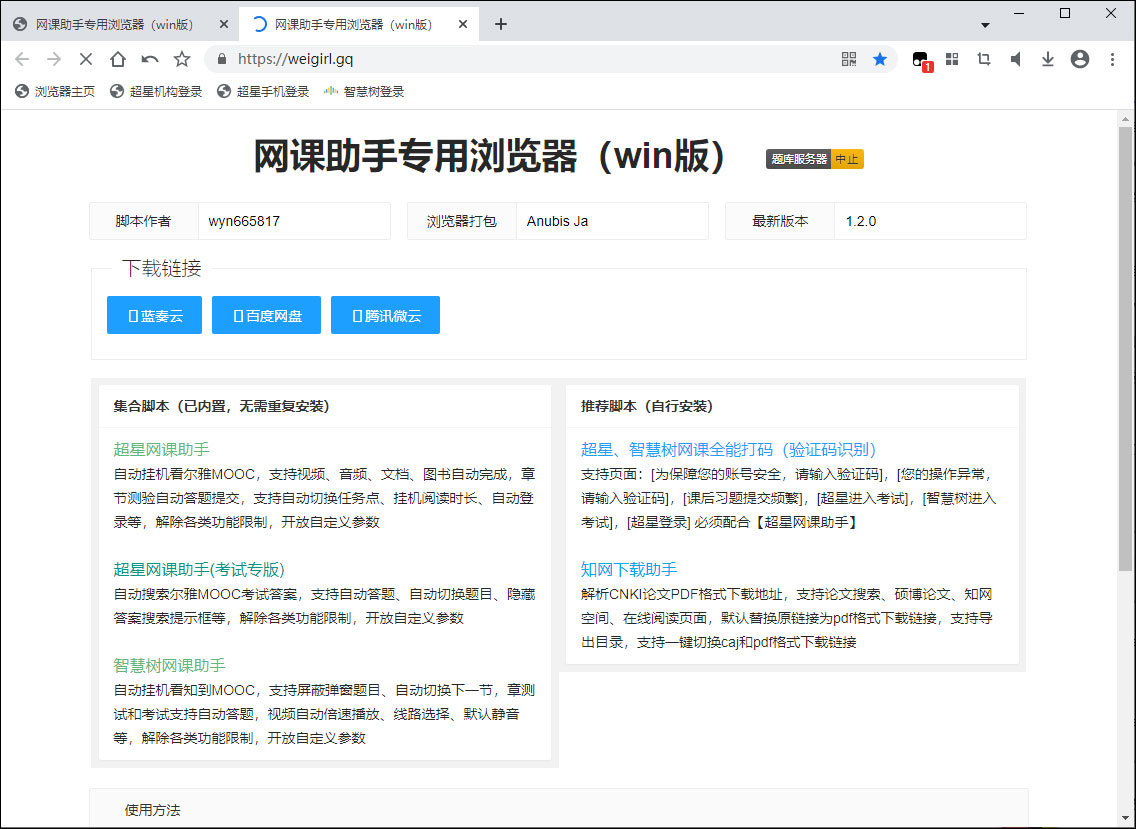Open 知网下载助手 link
Screen dimensions: 1136x829
coord(629,570)
